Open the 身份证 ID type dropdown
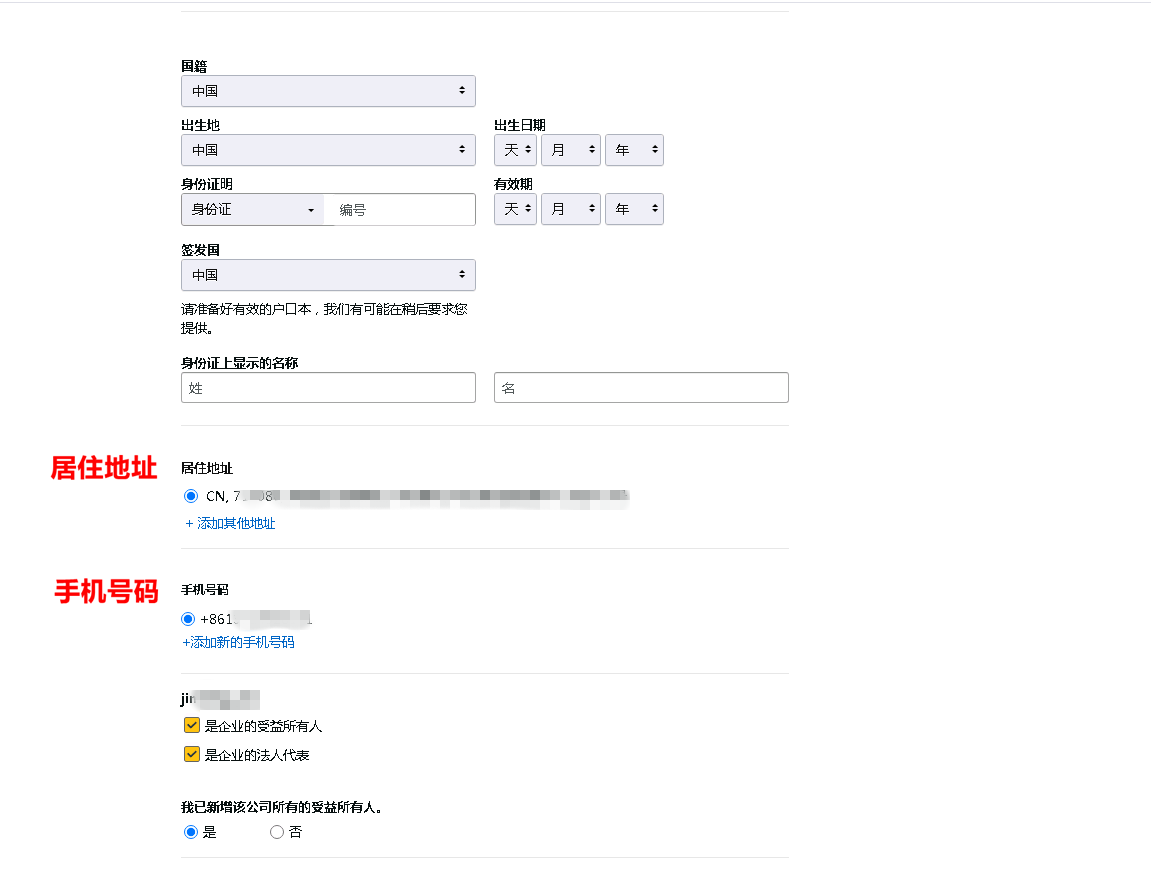 click(x=252, y=209)
